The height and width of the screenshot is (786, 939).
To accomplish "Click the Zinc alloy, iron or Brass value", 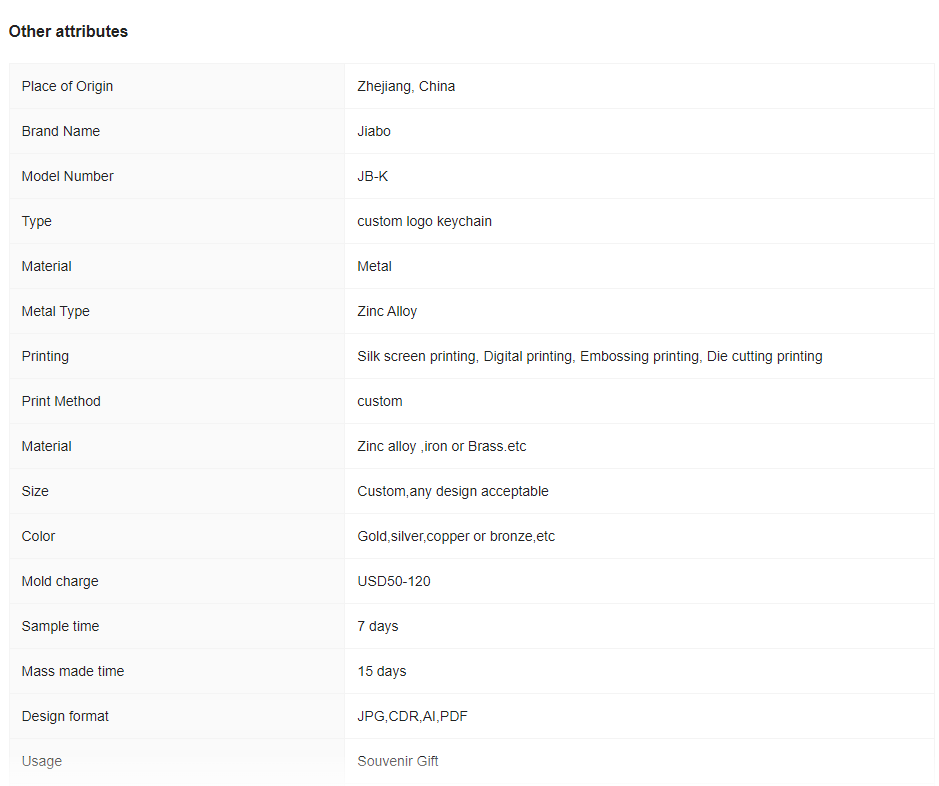I will coord(442,446).
